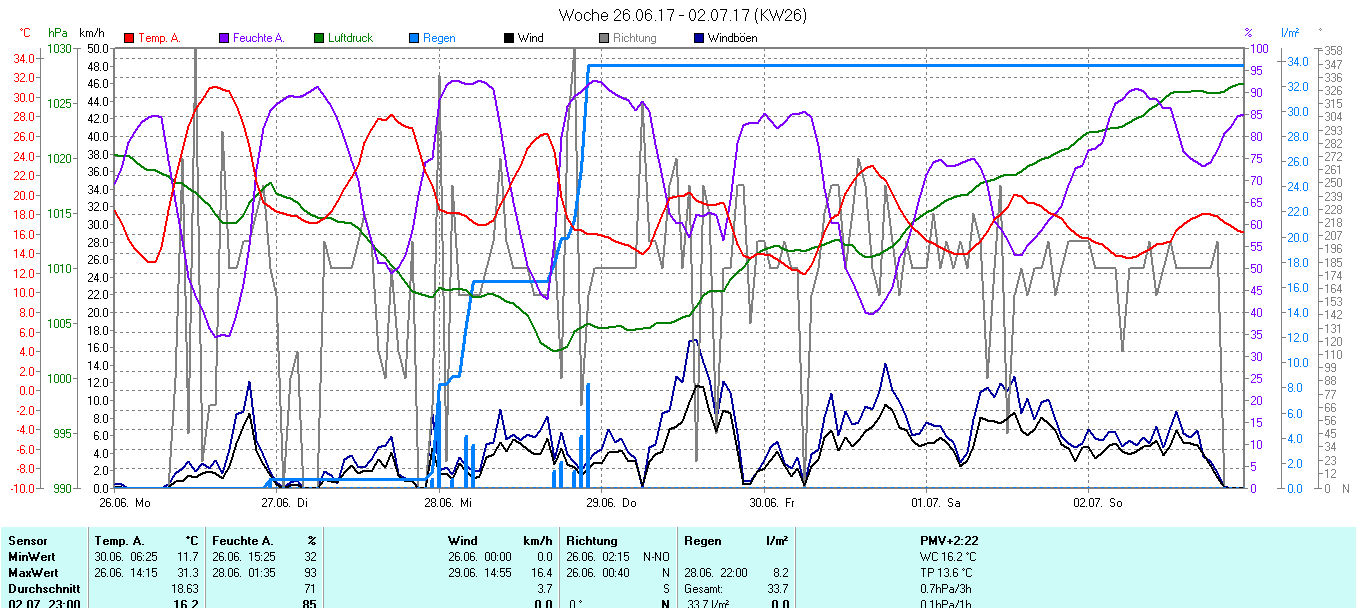Click the chart title Woche 26.06.17 - 02.07.17
1356x608 pixels.
point(683,15)
